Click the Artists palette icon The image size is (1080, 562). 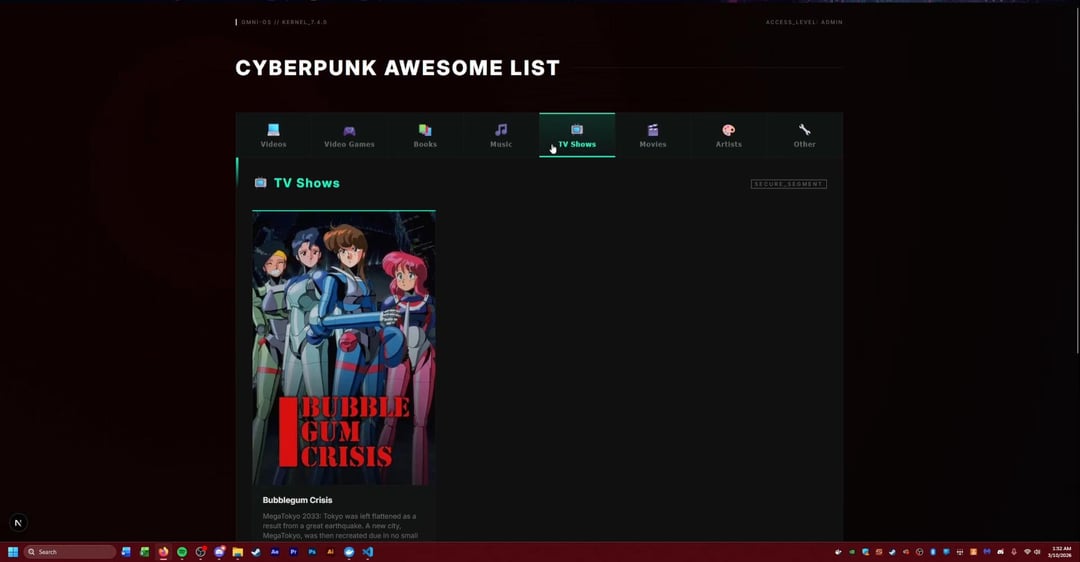(729, 130)
